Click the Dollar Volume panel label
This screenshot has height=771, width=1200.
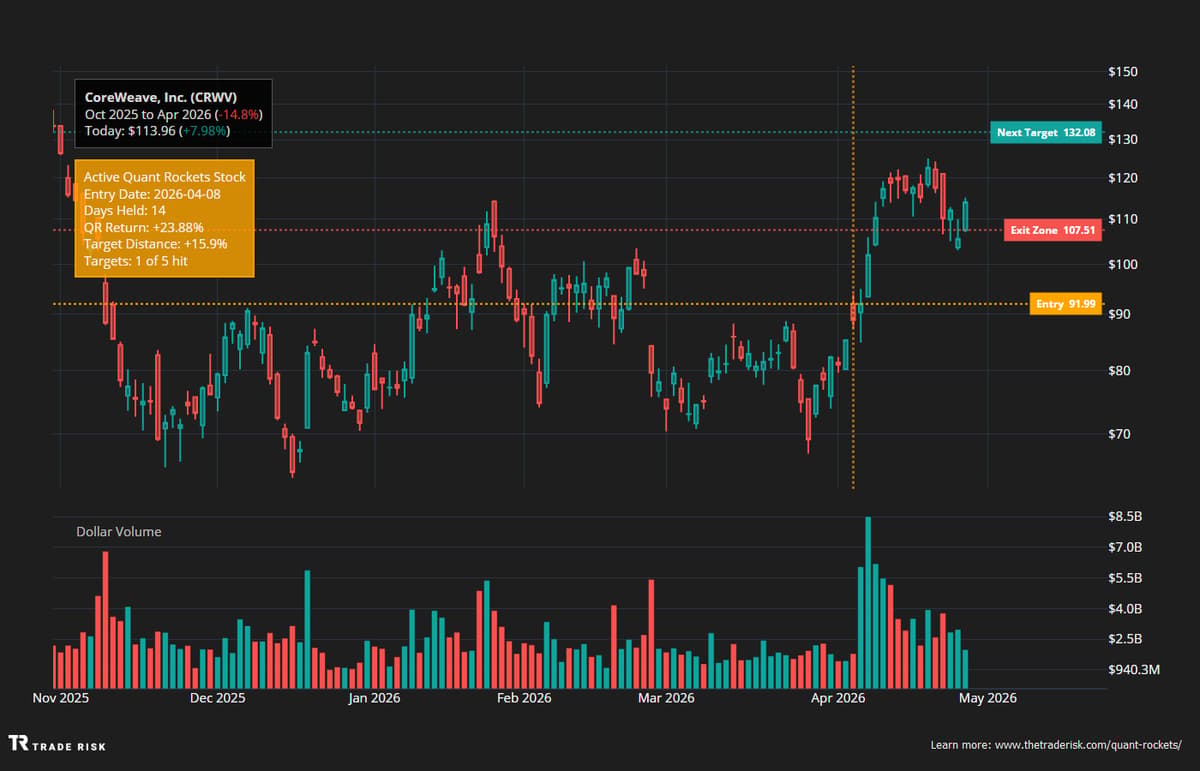click(118, 532)
